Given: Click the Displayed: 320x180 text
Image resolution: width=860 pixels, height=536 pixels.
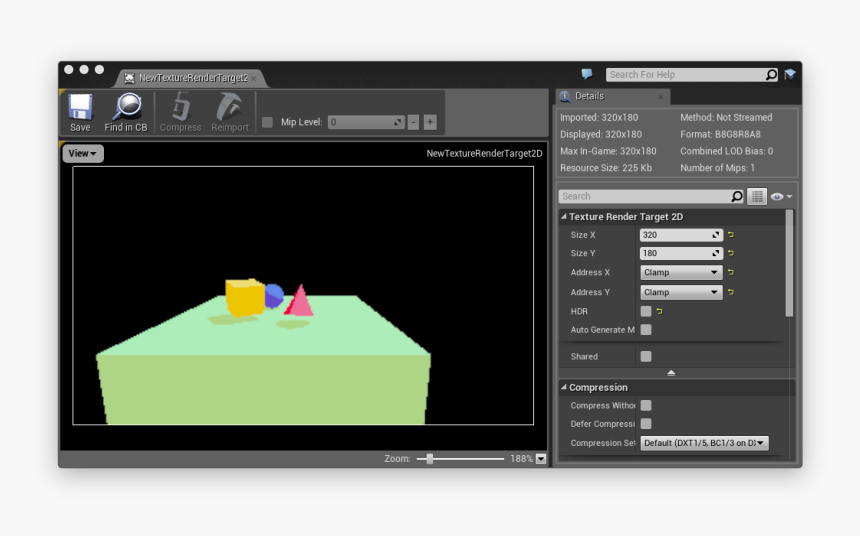Looking at the screenshot, I should coord(601,134).
